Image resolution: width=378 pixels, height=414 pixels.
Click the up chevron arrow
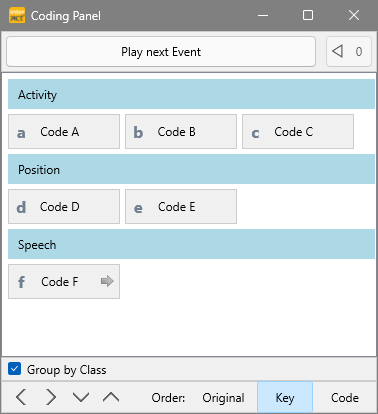pyautogui.click(x=111, y=397)
